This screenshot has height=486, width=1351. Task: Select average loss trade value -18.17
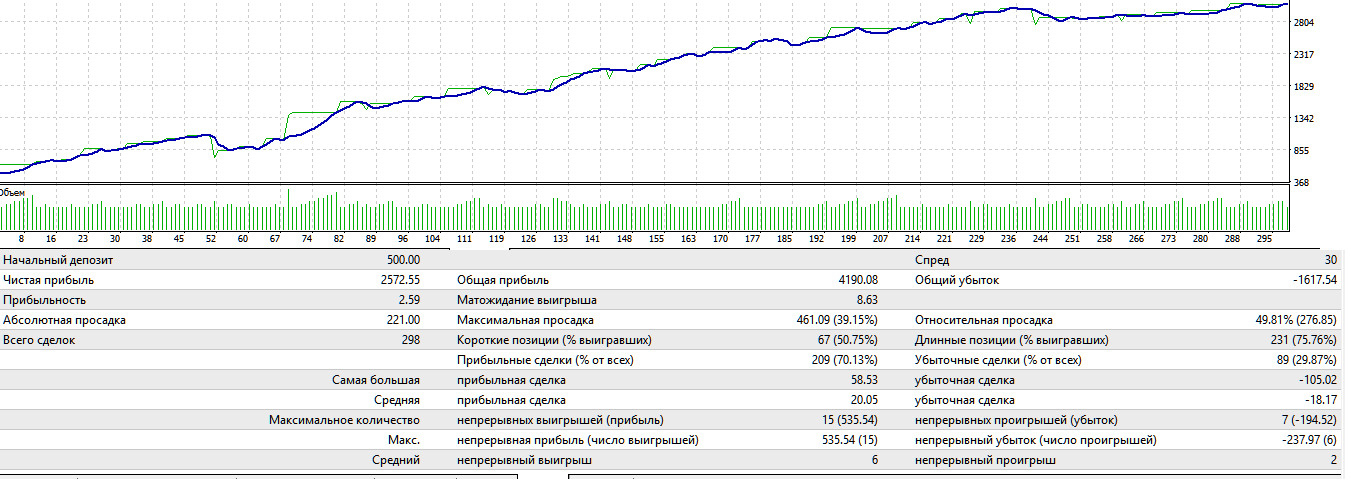click(x=1319, y=400)
